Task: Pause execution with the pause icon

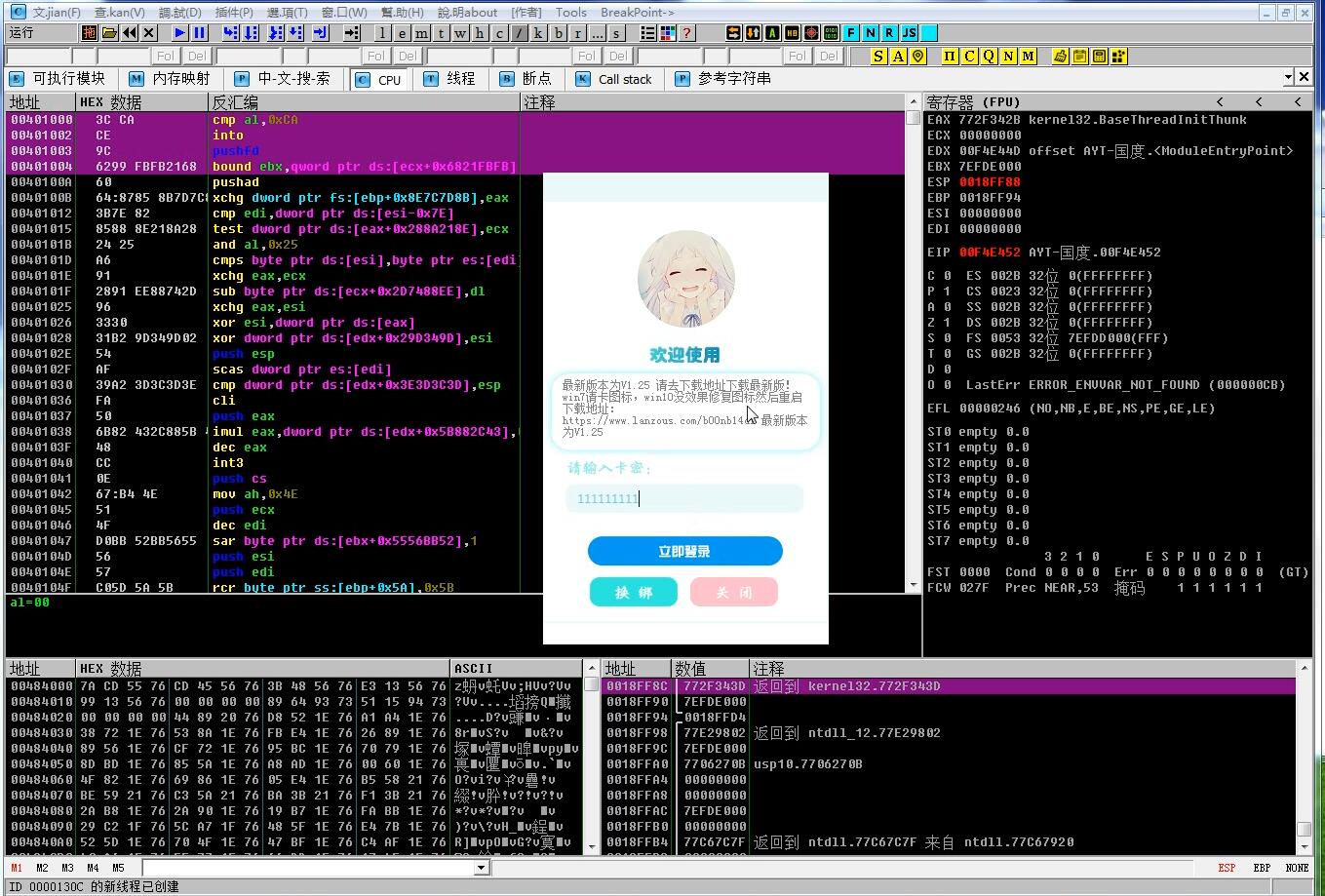Action: point(199,32)
